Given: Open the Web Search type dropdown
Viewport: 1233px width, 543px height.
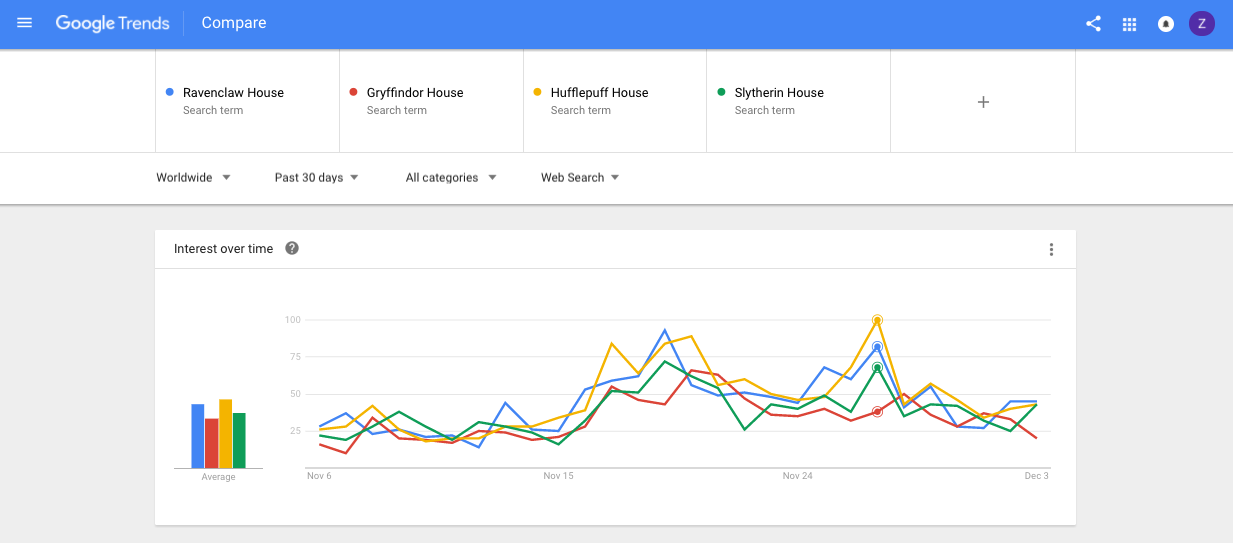Looking at the screenshot, I should coord(580,178).
